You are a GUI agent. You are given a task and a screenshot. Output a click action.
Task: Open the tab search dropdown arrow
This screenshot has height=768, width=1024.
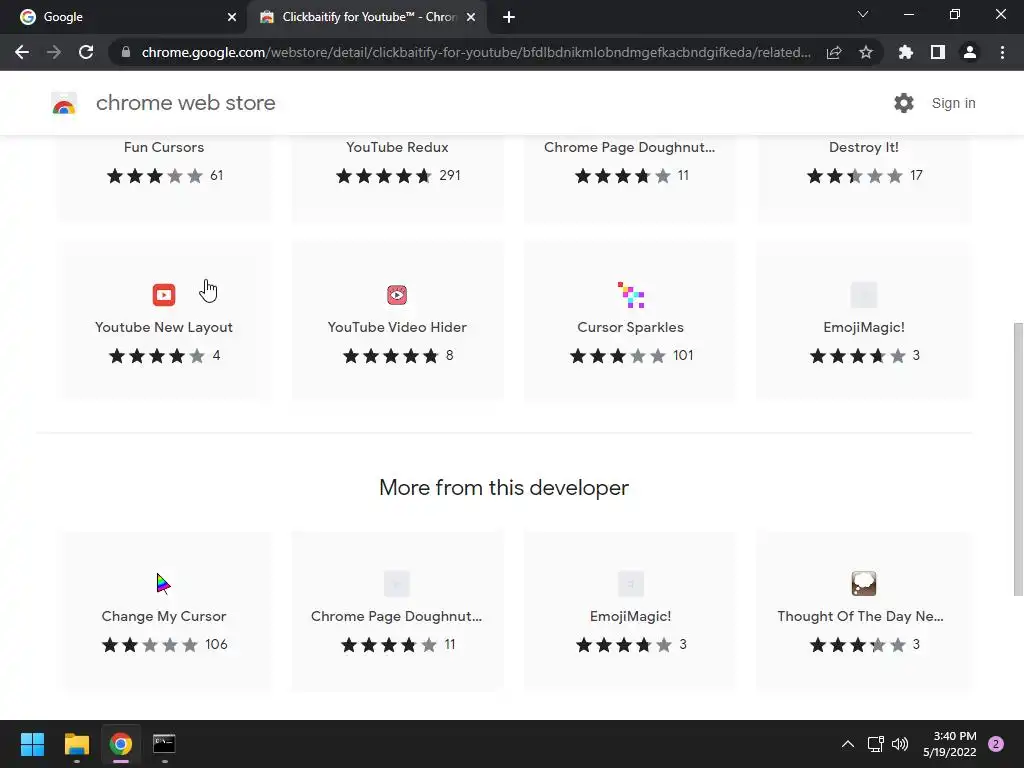(863, 14)
